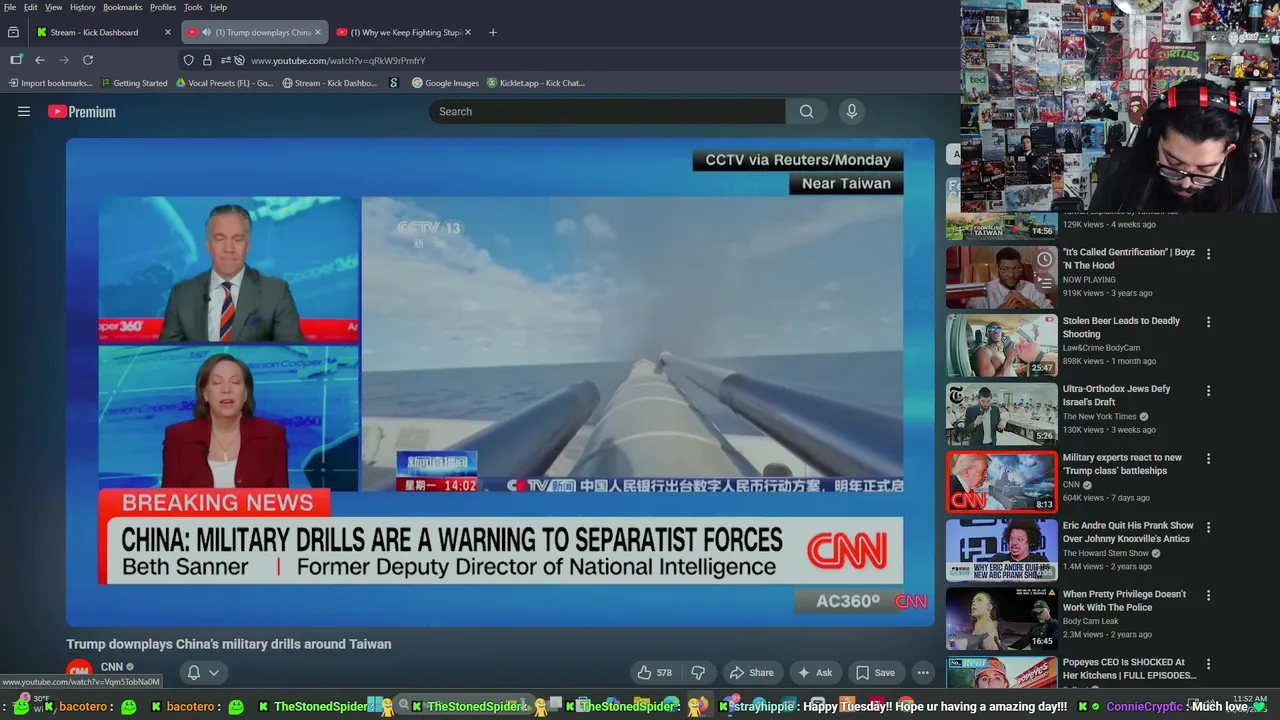
Task: Go back with the browser back arrow
Action: (x=40, y=60)
